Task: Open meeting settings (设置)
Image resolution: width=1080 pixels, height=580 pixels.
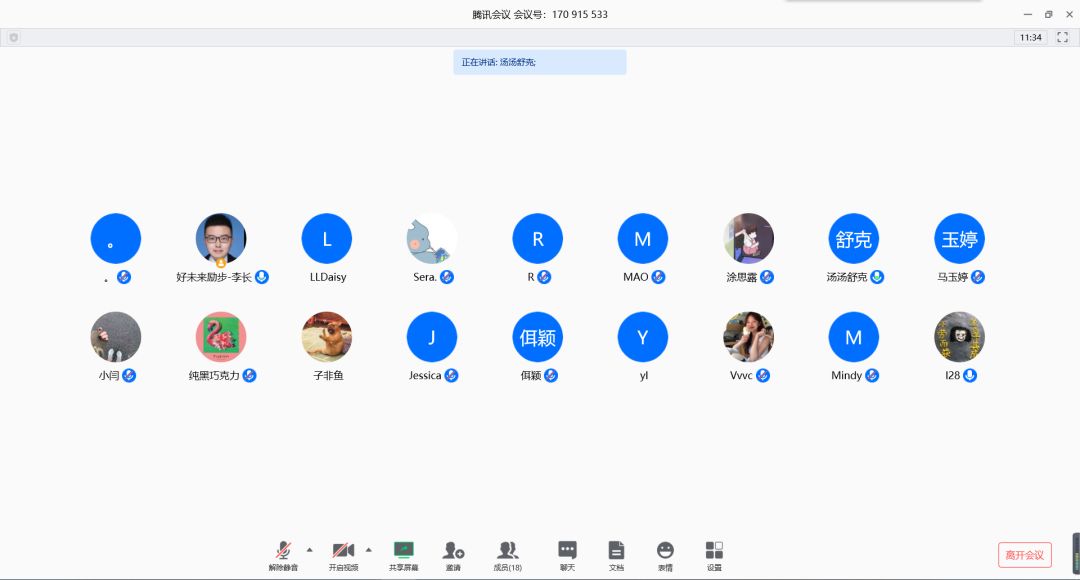Action: click(714, 551)
